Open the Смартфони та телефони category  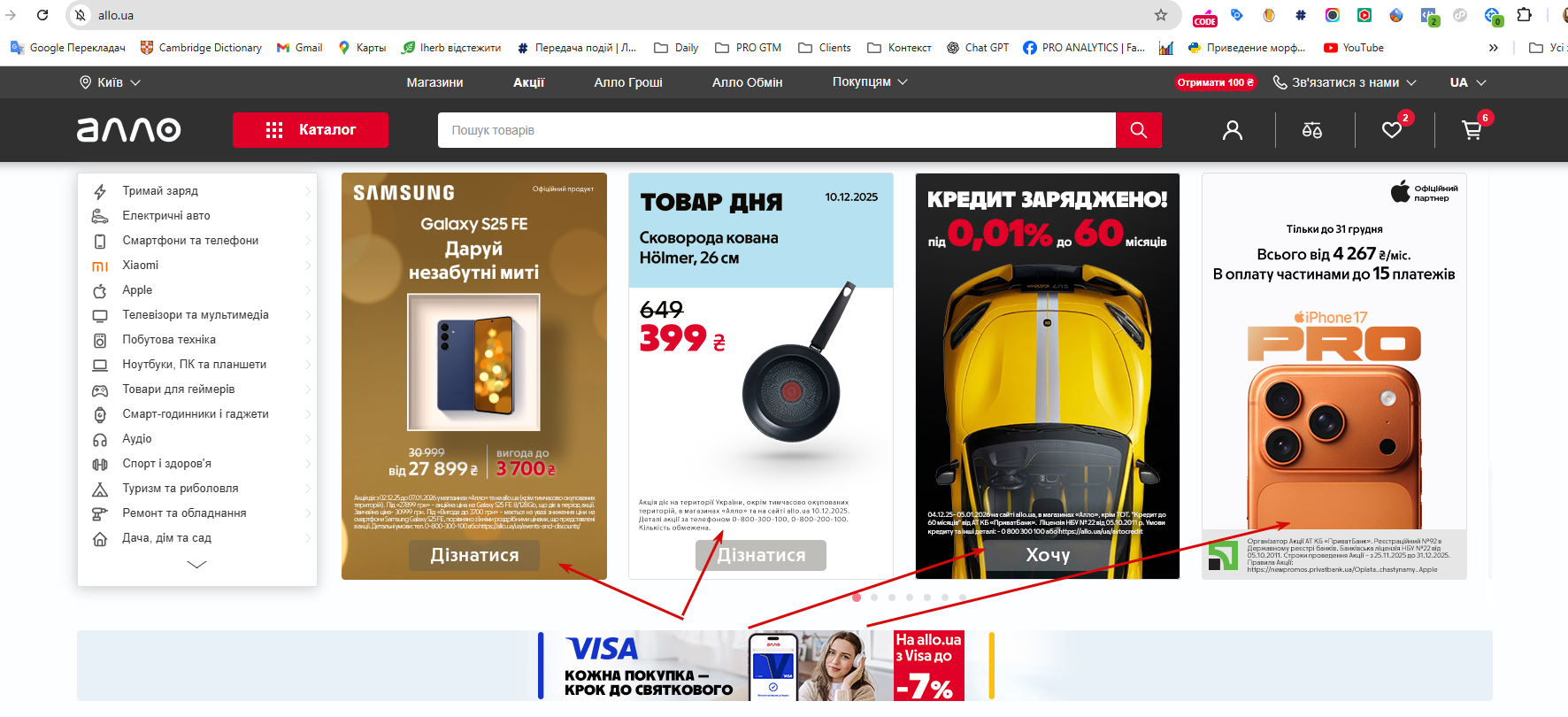(x=190, y=240)
